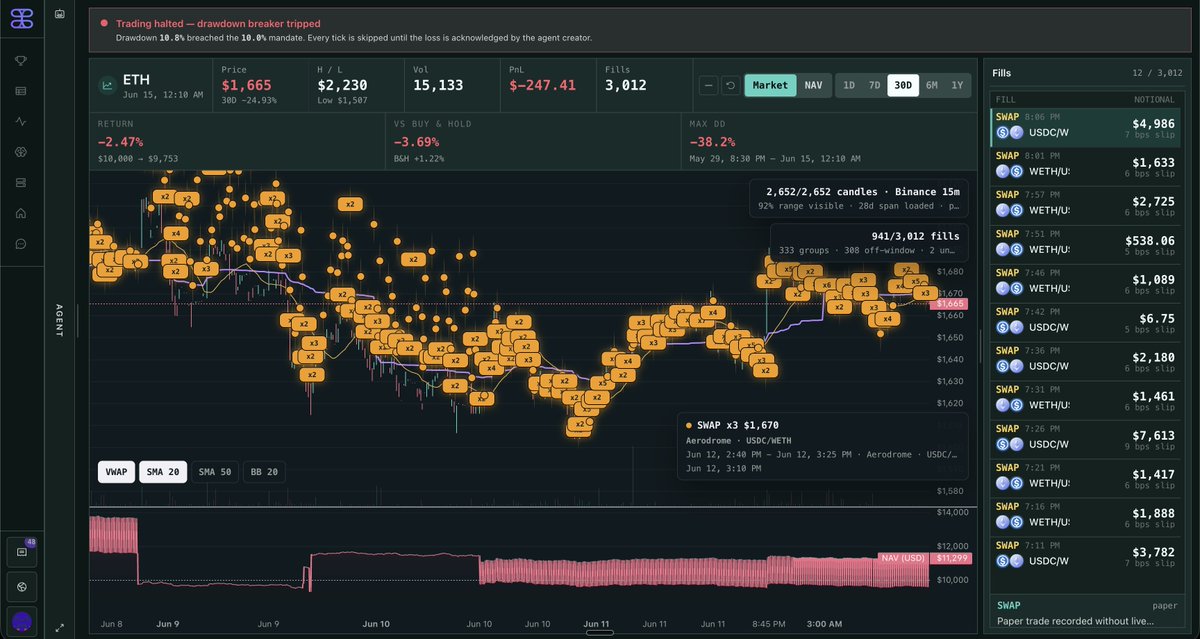Click the ETH chart symbol icon
The image size is (1200, 639).
click(106, 86)
